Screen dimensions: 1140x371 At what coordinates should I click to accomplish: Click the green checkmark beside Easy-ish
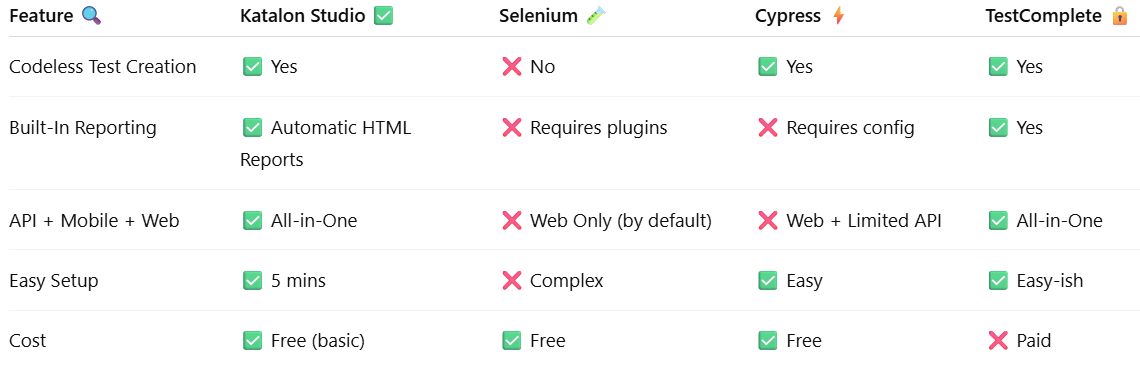pyautogui.click(x=998, y=280)
